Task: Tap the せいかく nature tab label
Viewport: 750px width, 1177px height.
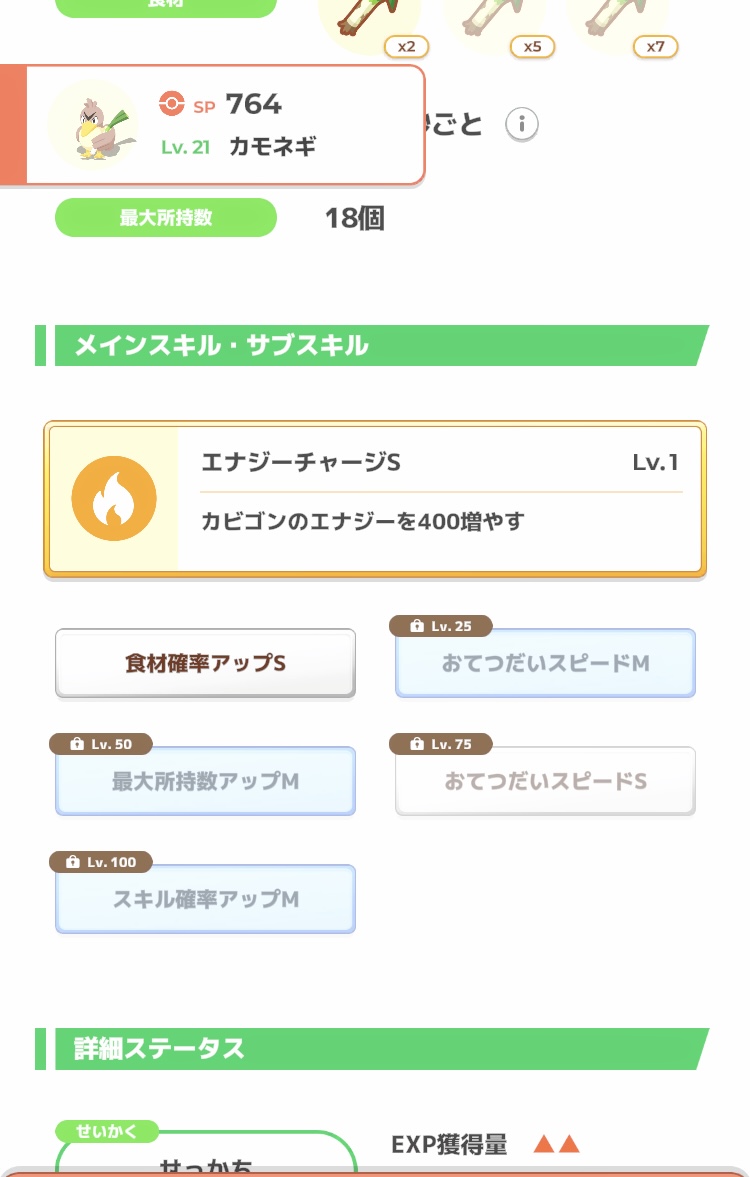Action: tap(106, 1132)
